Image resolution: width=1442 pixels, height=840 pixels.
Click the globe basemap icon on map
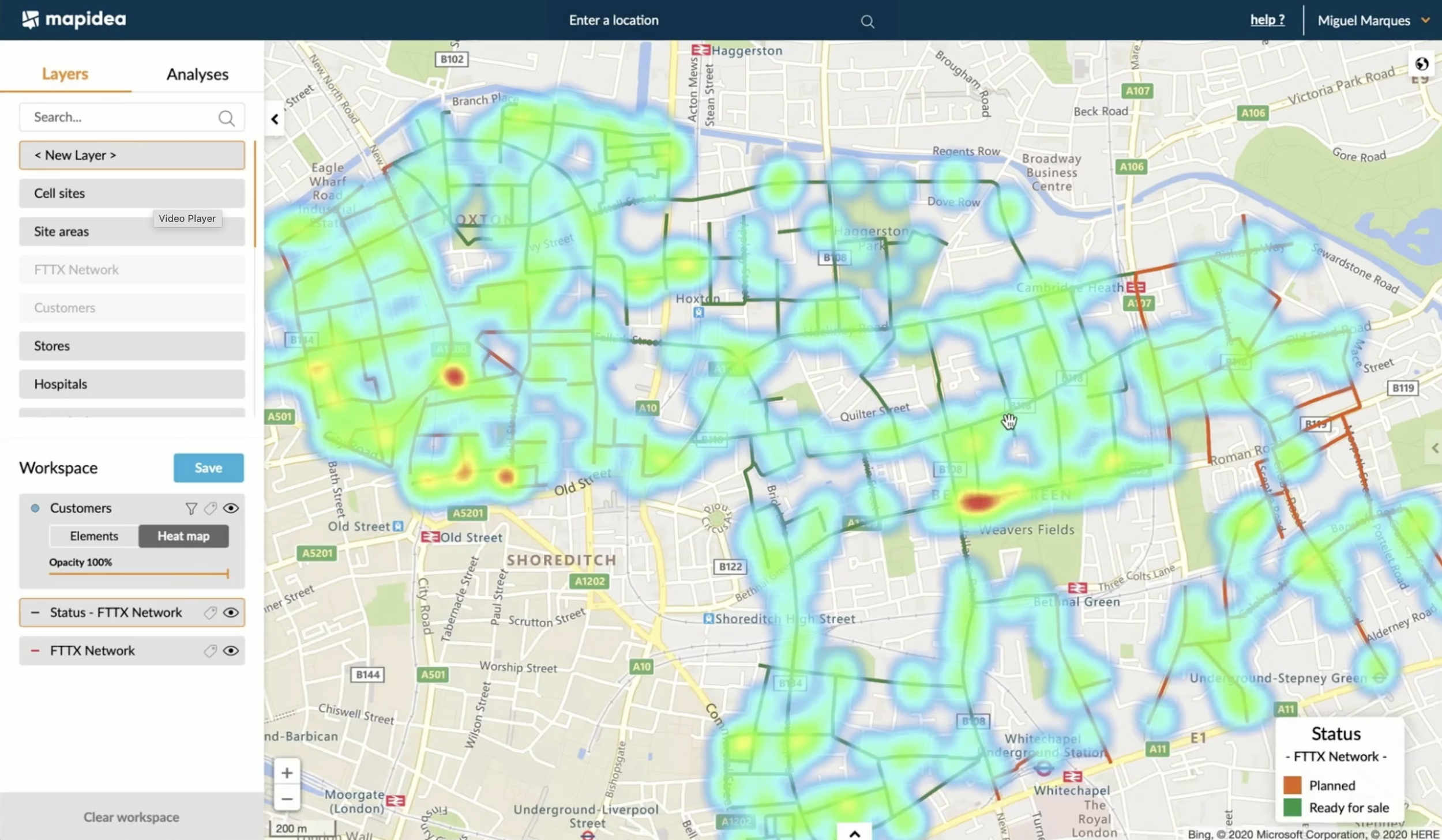coord(1421,64)
